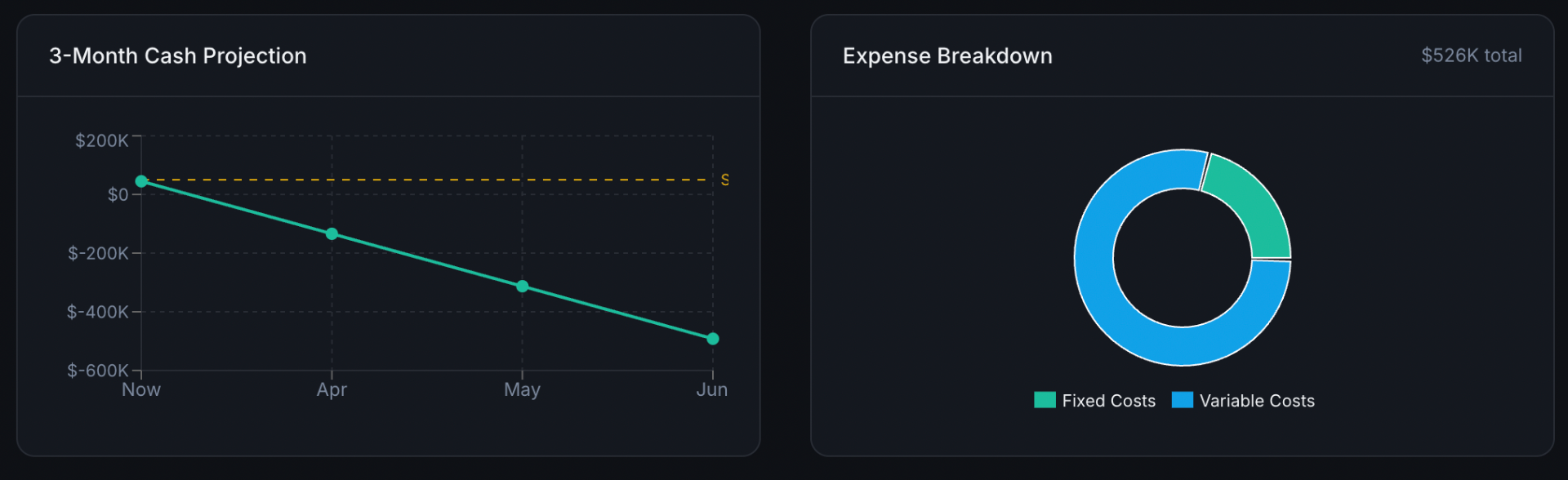The width and height of the screenshot is (1568, 480).
Task: Click the 3-Month Cash Projection title
Action: (178, 56)
